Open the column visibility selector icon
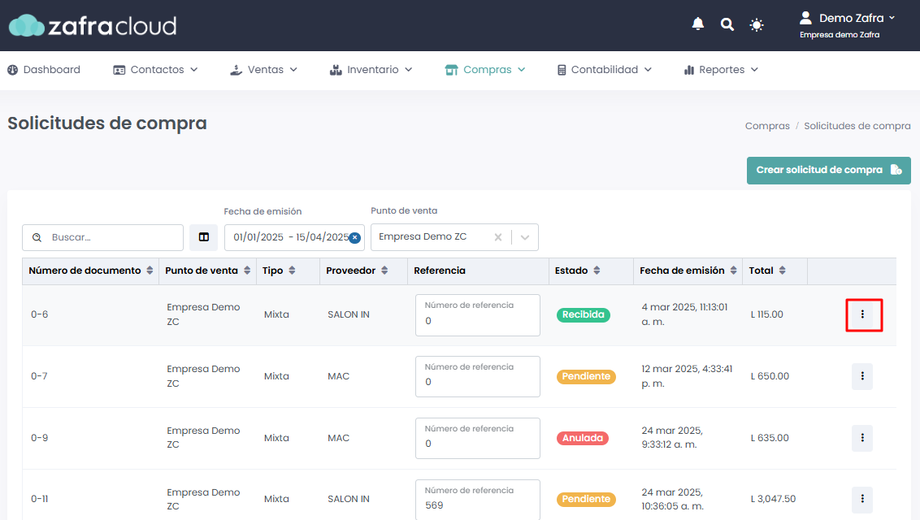The image size is (920, 520). 203,237
